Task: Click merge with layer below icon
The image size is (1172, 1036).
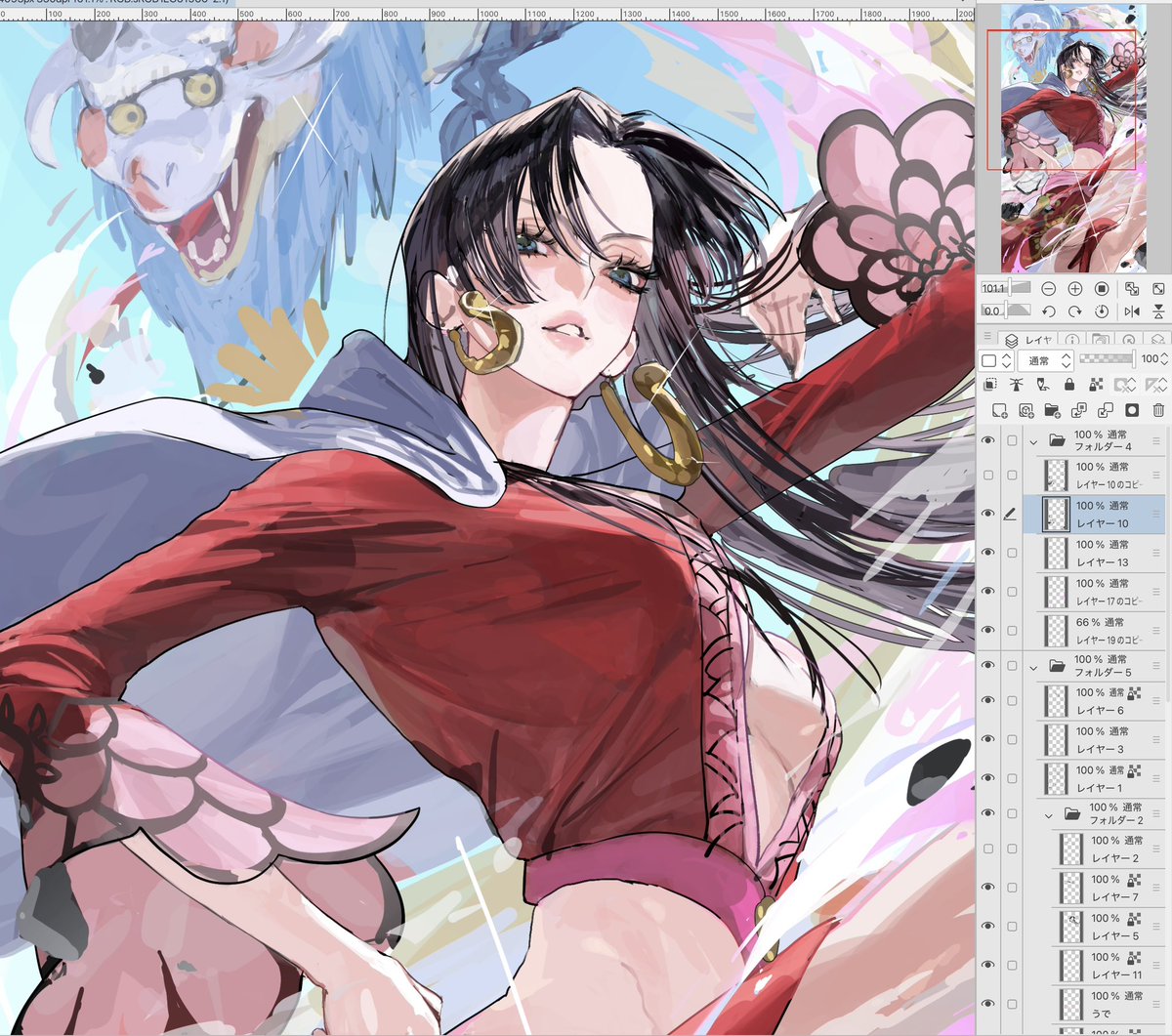Action: coord(1106,411)
